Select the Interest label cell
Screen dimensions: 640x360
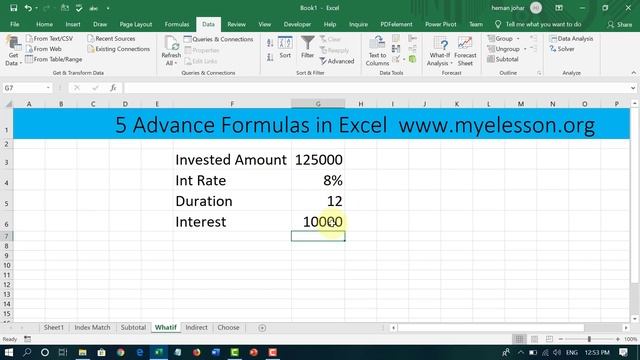(232, 222)
